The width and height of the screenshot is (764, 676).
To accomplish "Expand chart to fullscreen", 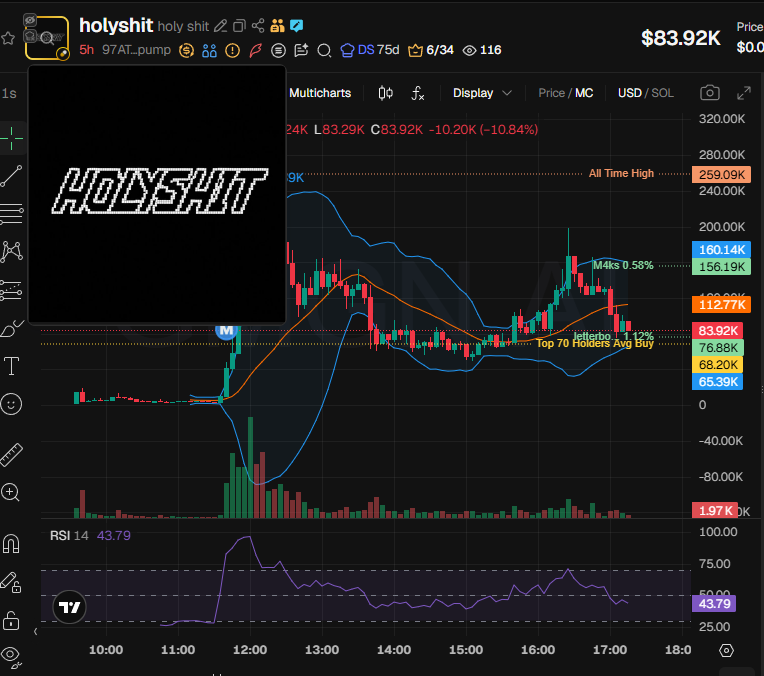I will click(744, 93).
